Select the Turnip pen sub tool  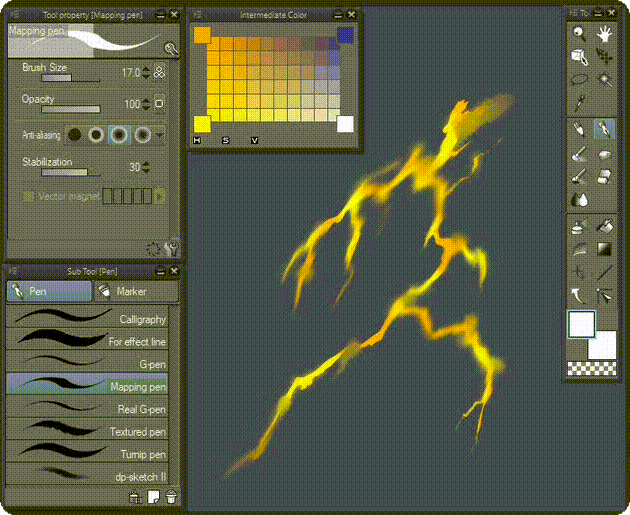tap(87, 451)
